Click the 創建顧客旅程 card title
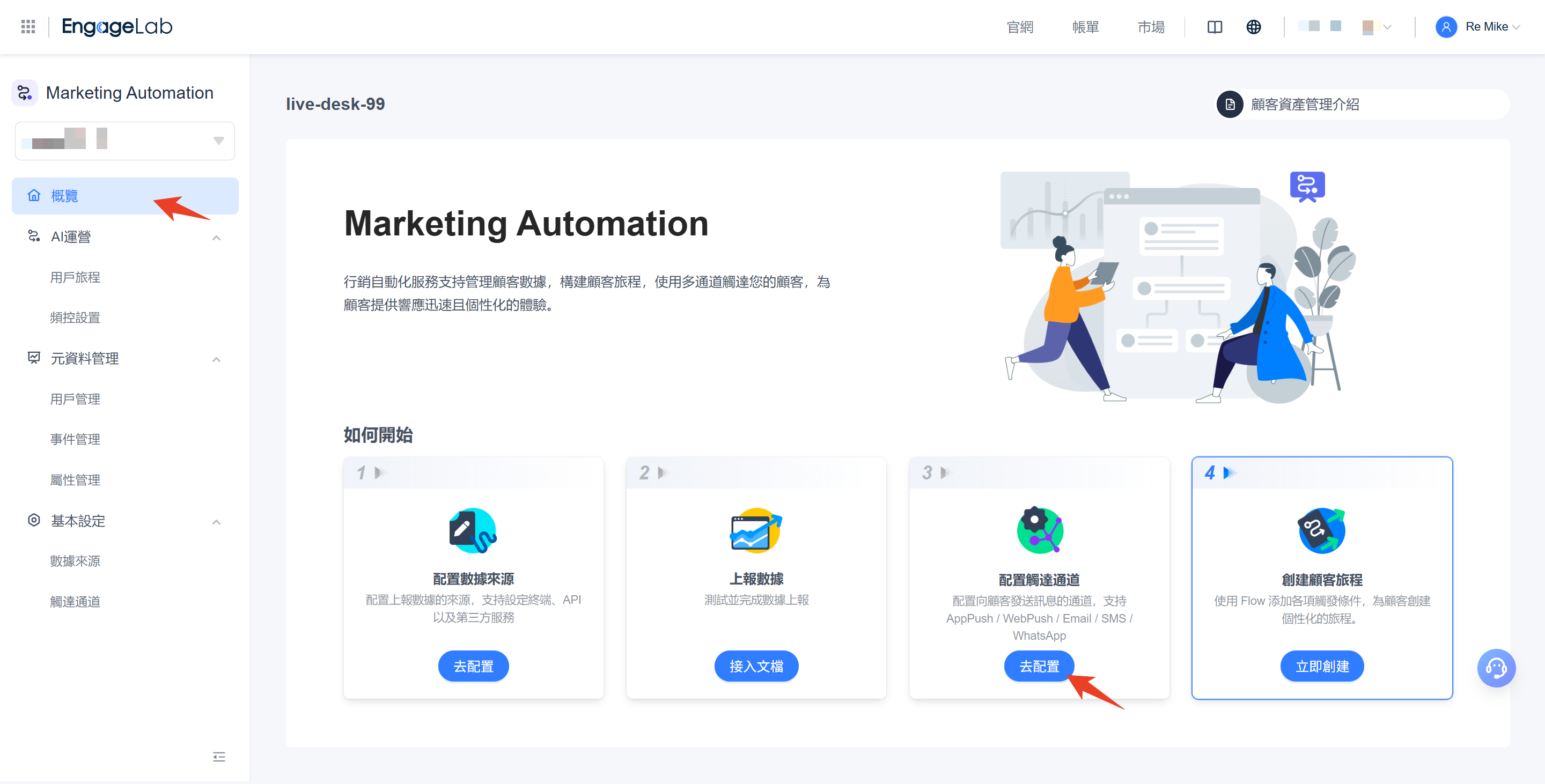This screenshot has height=784, width=1545. click(1322, 580)
